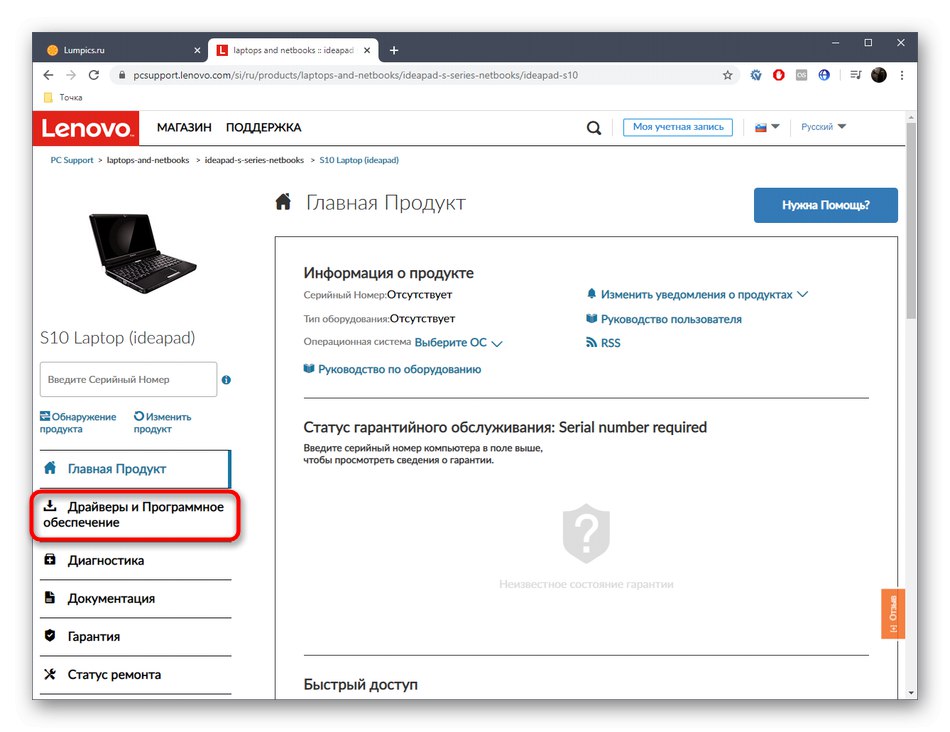This screenshot has height=732, width=950.
Task: Click the browser forward arrow
Action: 71,75
